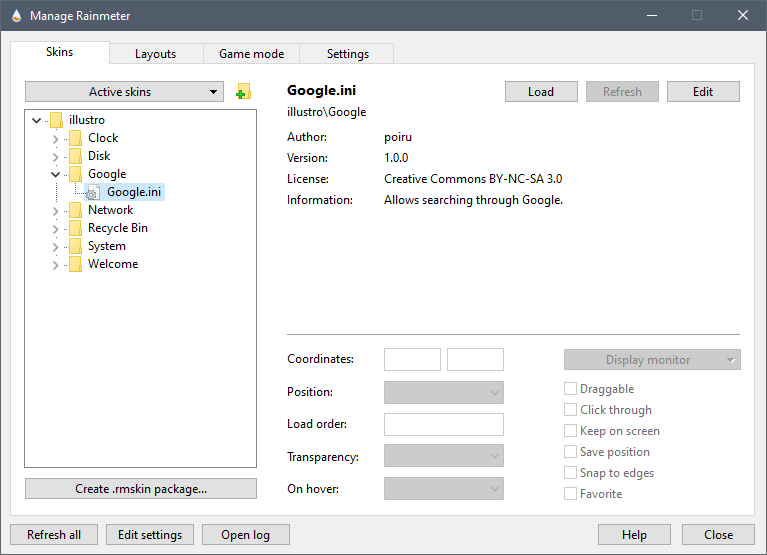Select the Clock tree label
The width and height of the screenshot is (767, 555).
pyautogui.click(x=103, y=138)
